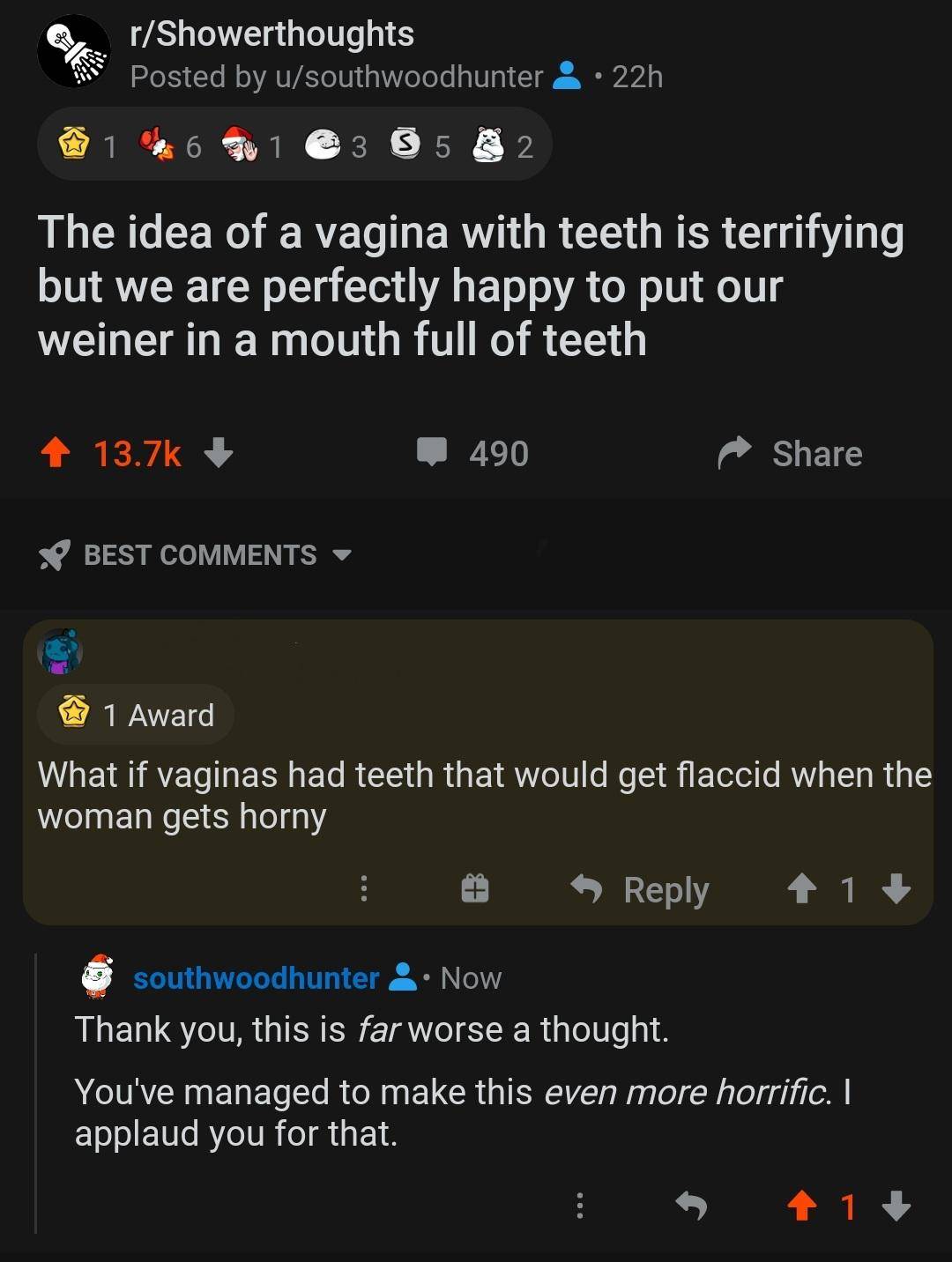Give an award using the gift icon
The image size is (952, 1262).
click(x=475, y=889)
